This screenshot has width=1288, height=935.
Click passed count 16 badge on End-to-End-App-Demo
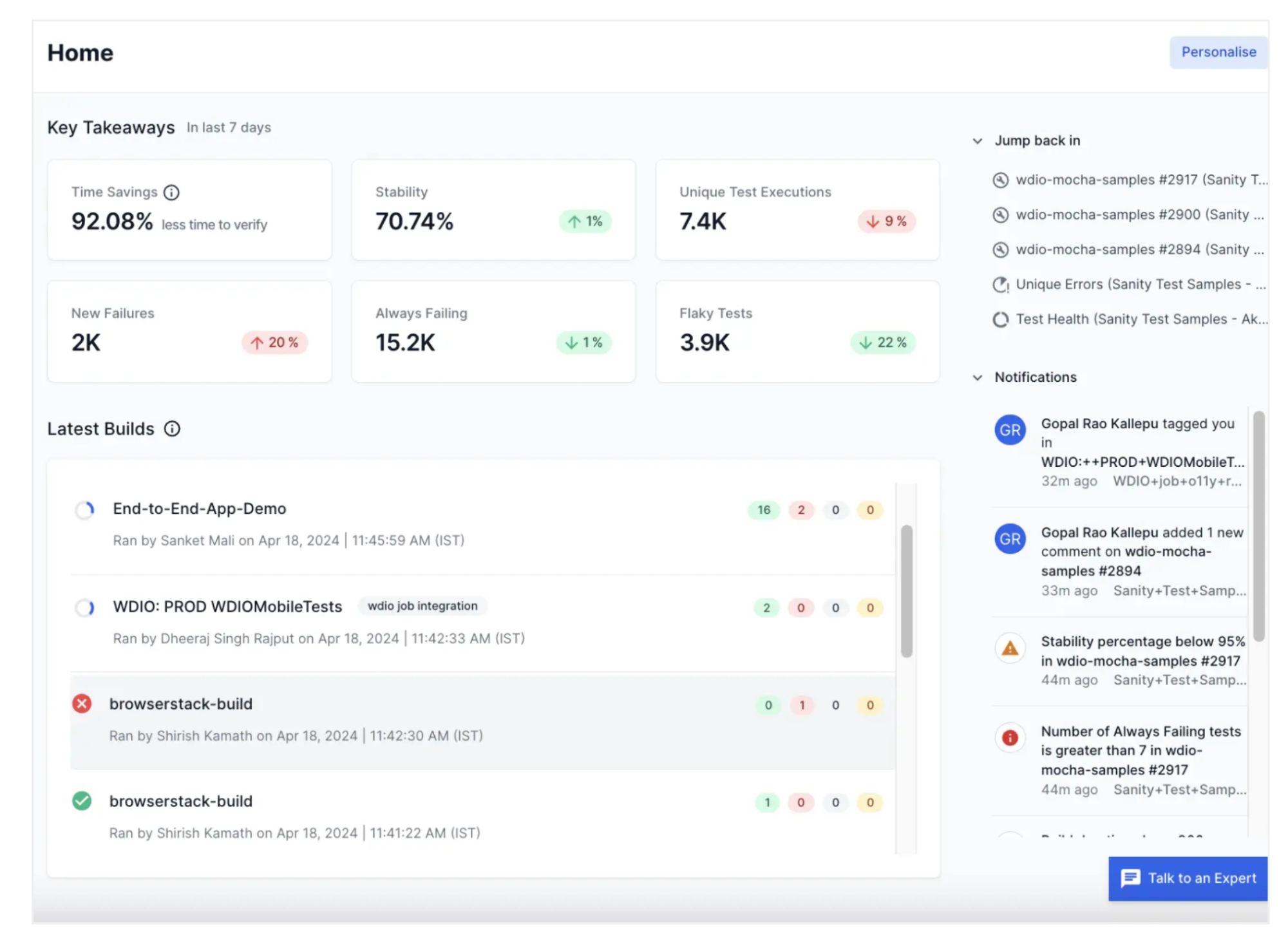coord(764,510)
